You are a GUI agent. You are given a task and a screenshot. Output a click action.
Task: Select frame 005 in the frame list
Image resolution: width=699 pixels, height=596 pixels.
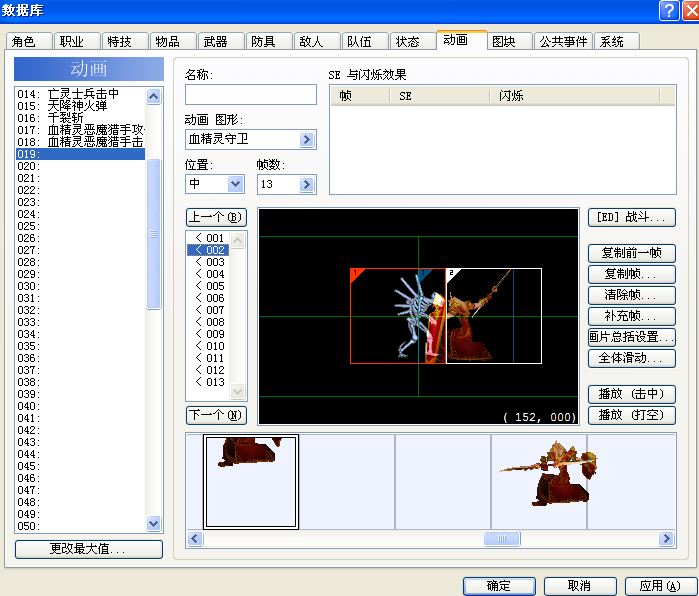[x=209, y=286]
